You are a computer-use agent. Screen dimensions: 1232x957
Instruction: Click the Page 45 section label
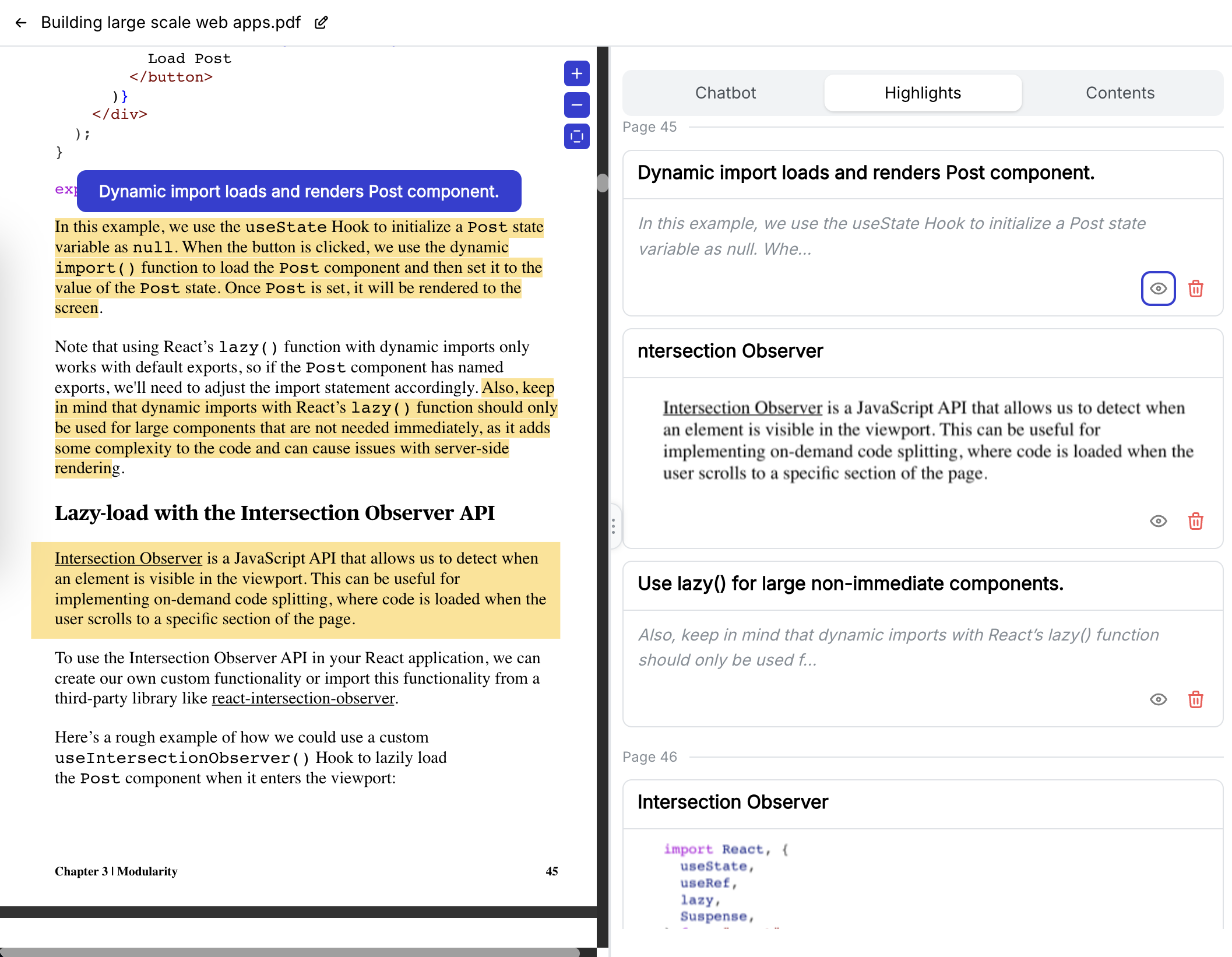(x=649, y=127)
